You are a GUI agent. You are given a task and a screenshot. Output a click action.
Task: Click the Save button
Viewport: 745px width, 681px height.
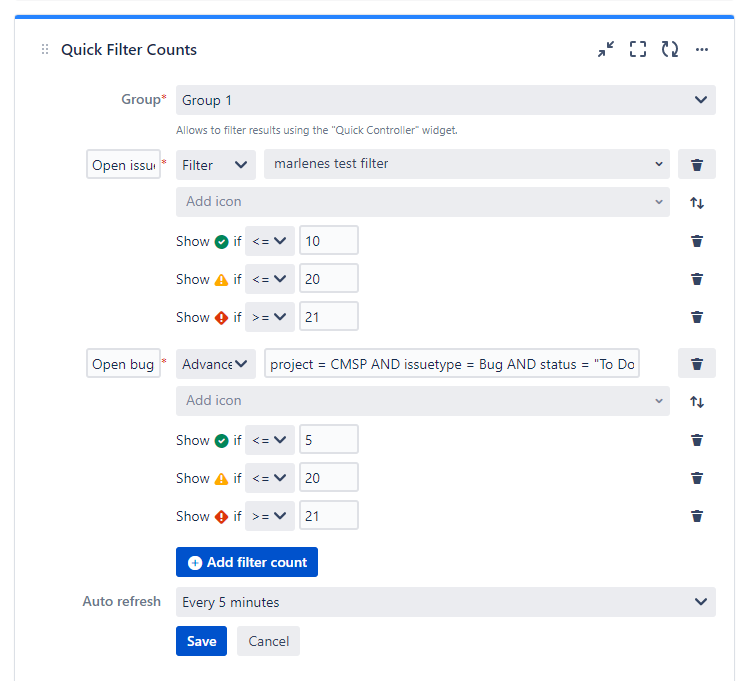coord(201,641)
